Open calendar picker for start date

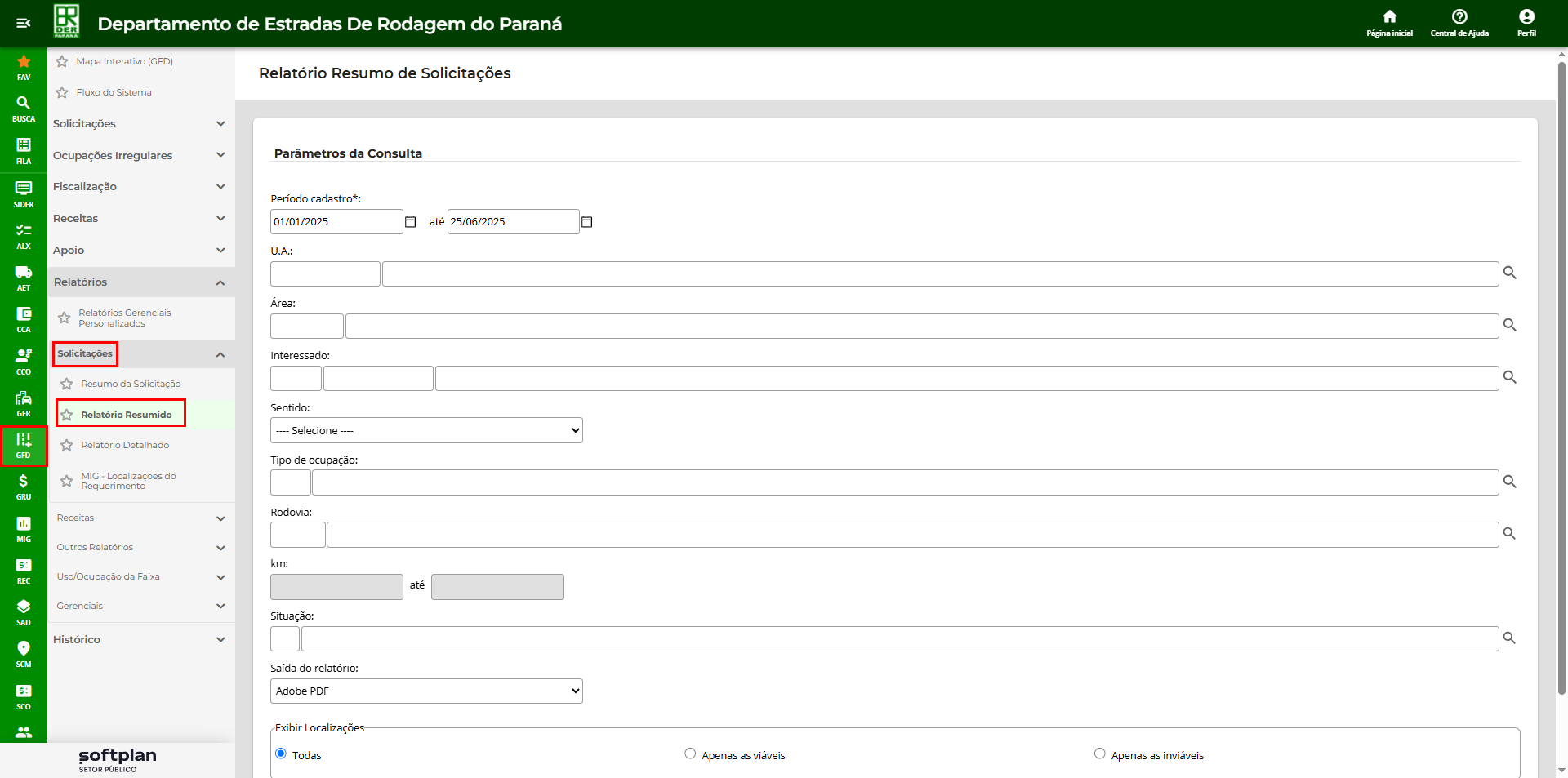pos(411,222)
